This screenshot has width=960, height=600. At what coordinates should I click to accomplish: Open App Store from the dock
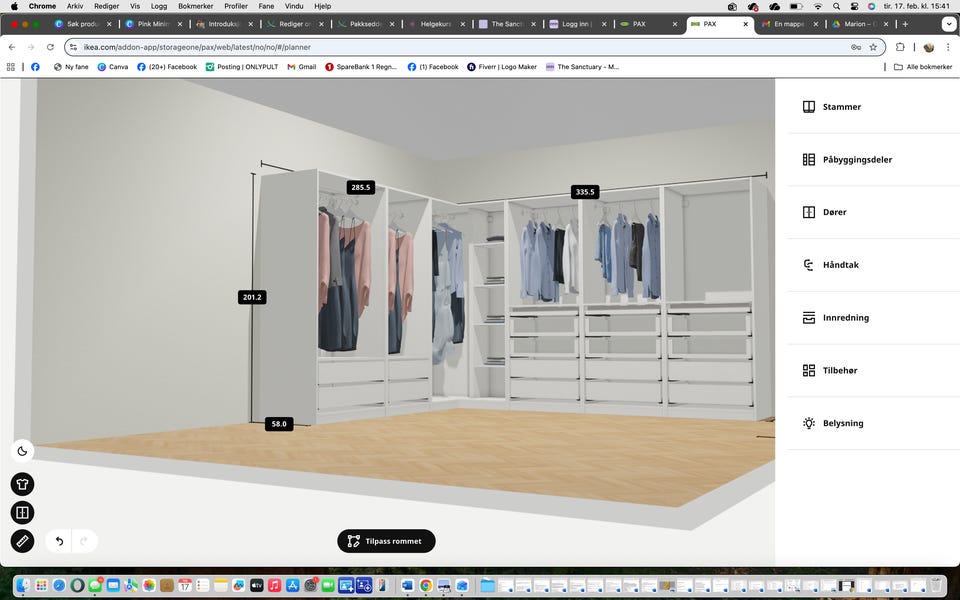click(x=293, y=585)
